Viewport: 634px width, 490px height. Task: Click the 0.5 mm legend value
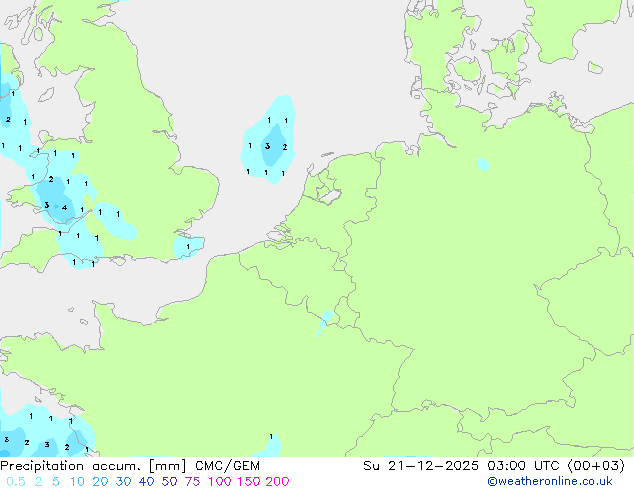(x=16, y=482)
